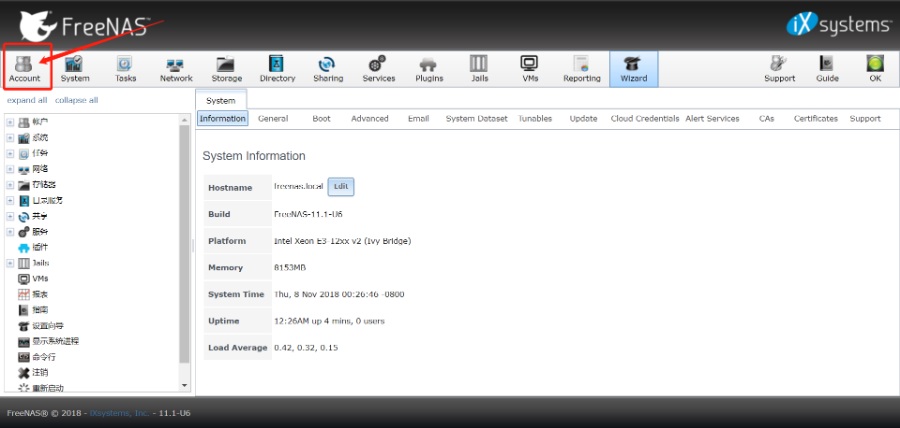Click the tree panel scrollbar thumb
Screen dimensions: 900x428
(x=184, y=243)
